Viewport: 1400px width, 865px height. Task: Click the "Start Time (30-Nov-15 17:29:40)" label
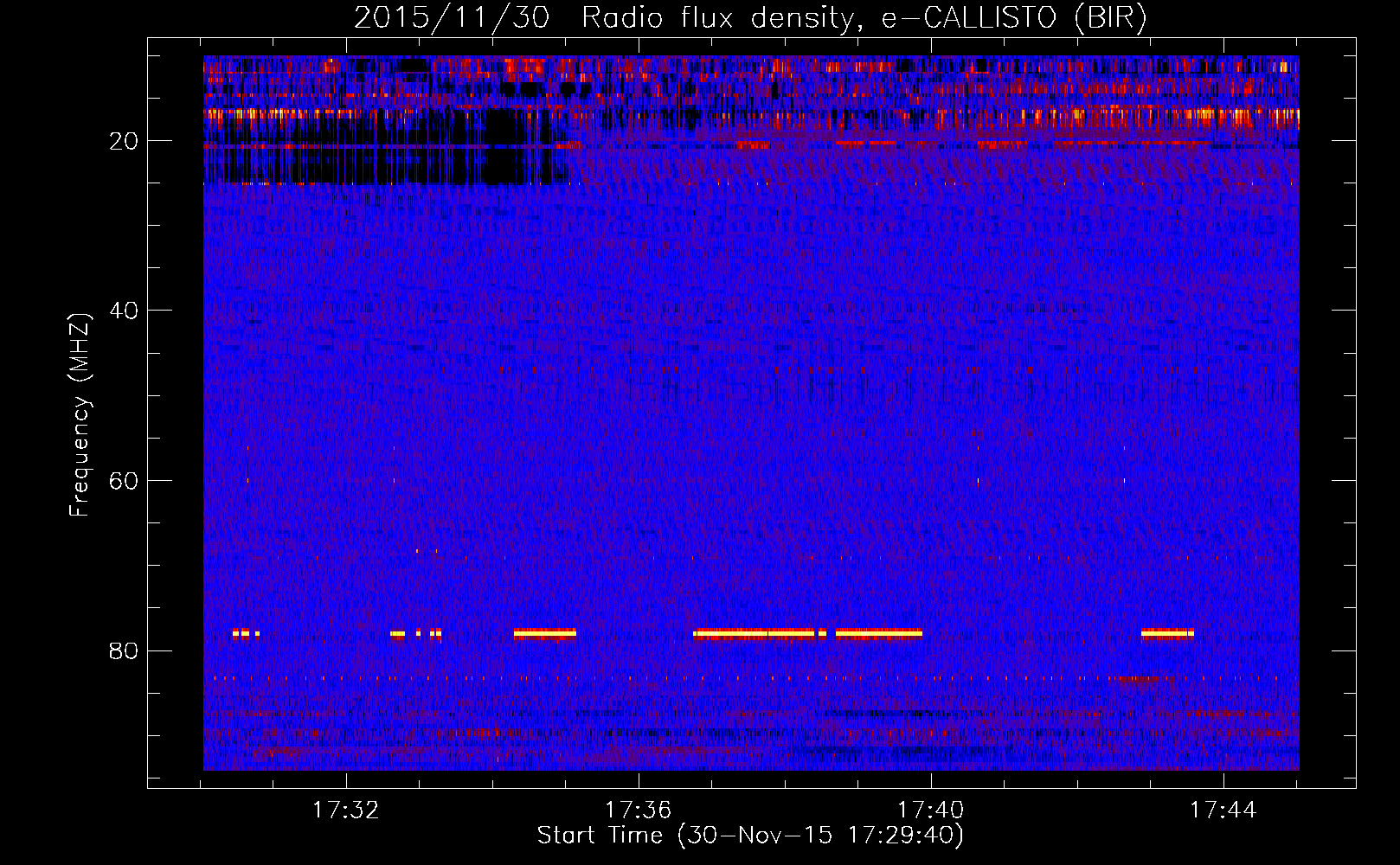[x=750, y=836]
